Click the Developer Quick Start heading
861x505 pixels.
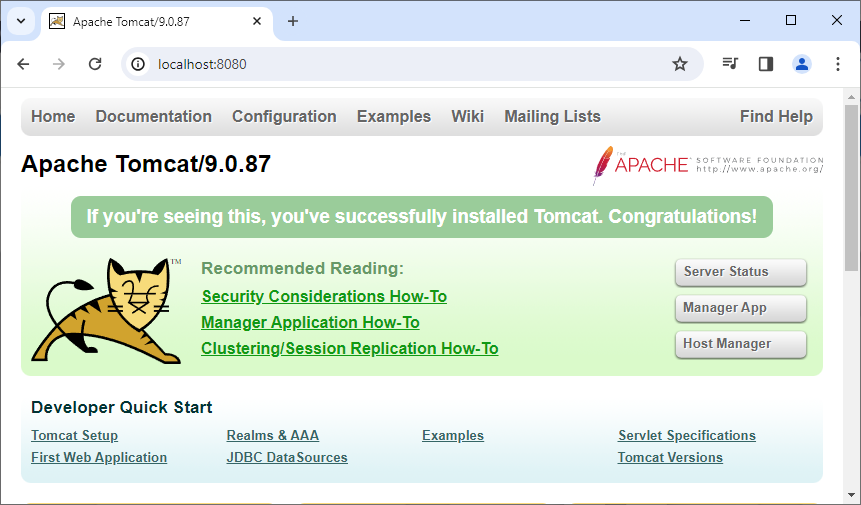tap(121, 407)
